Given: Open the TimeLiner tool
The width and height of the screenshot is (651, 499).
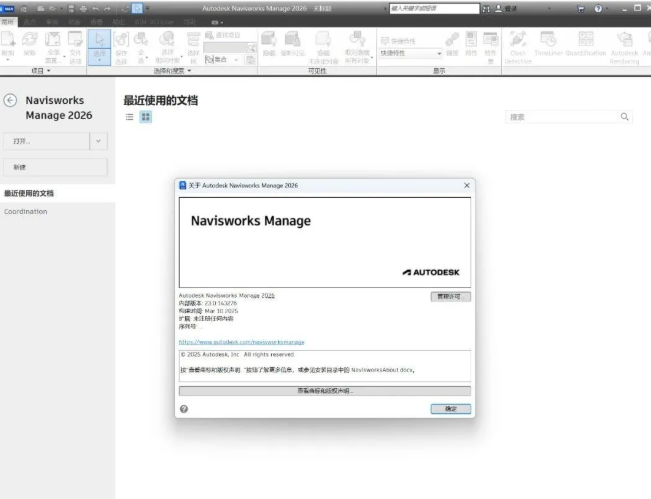Looking at the screenshot, I should click(548, 44).
